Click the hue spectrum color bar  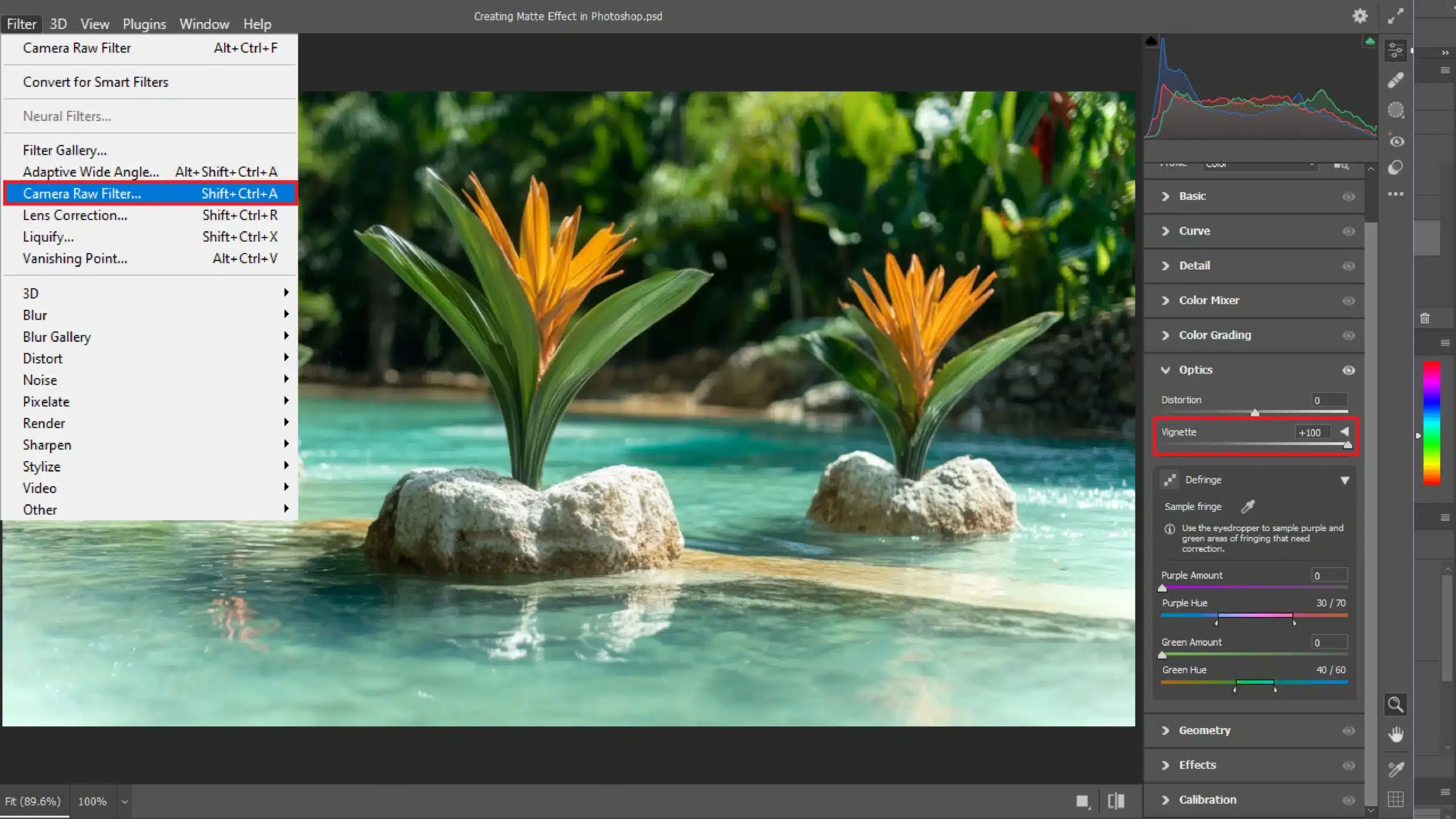[1432, 423]
